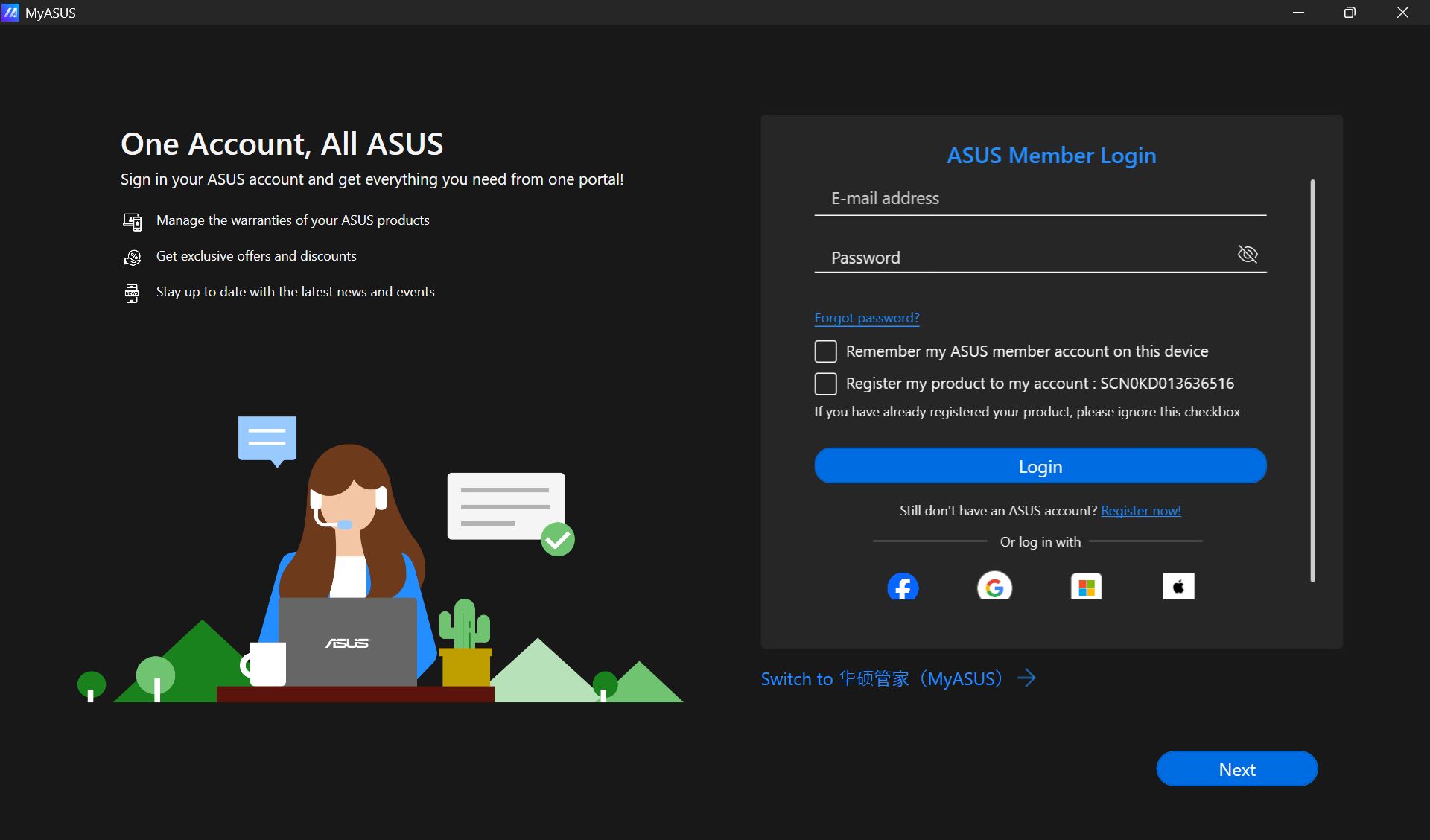Click the exclusive offers discount icon
This screenshot has width=1430, height=840.
[x=132, y=257]
